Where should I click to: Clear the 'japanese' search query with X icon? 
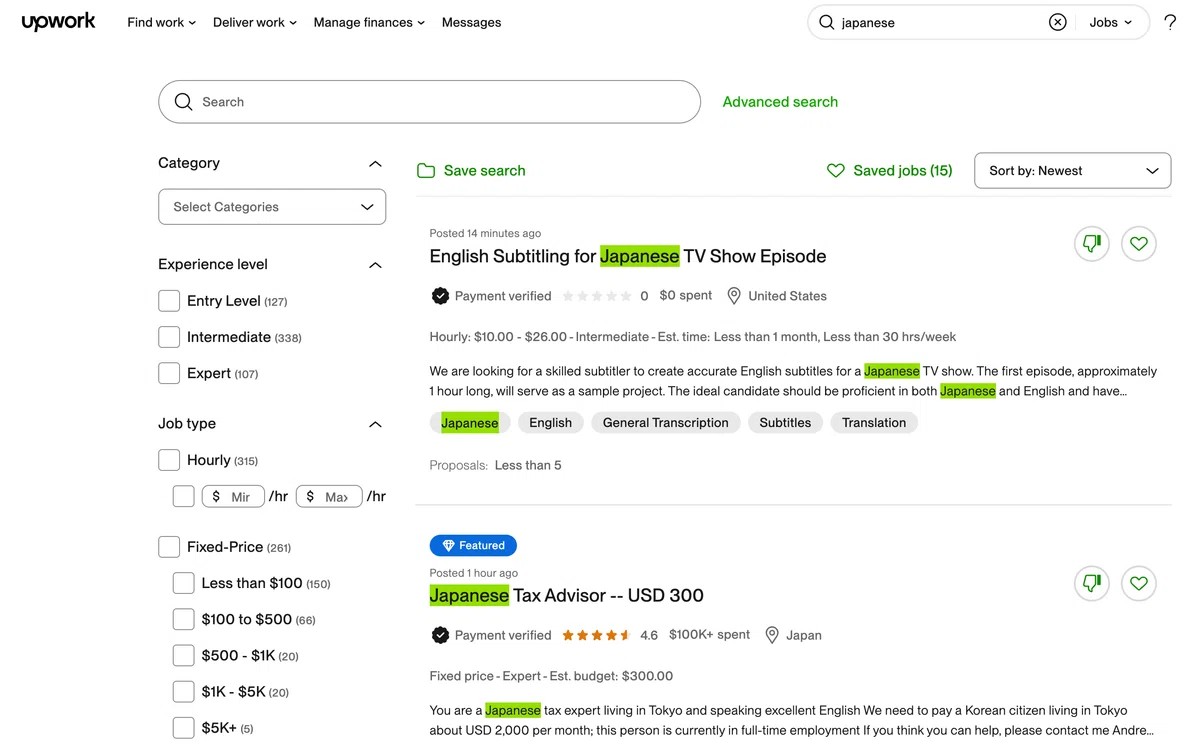[x=1057, y=22]
